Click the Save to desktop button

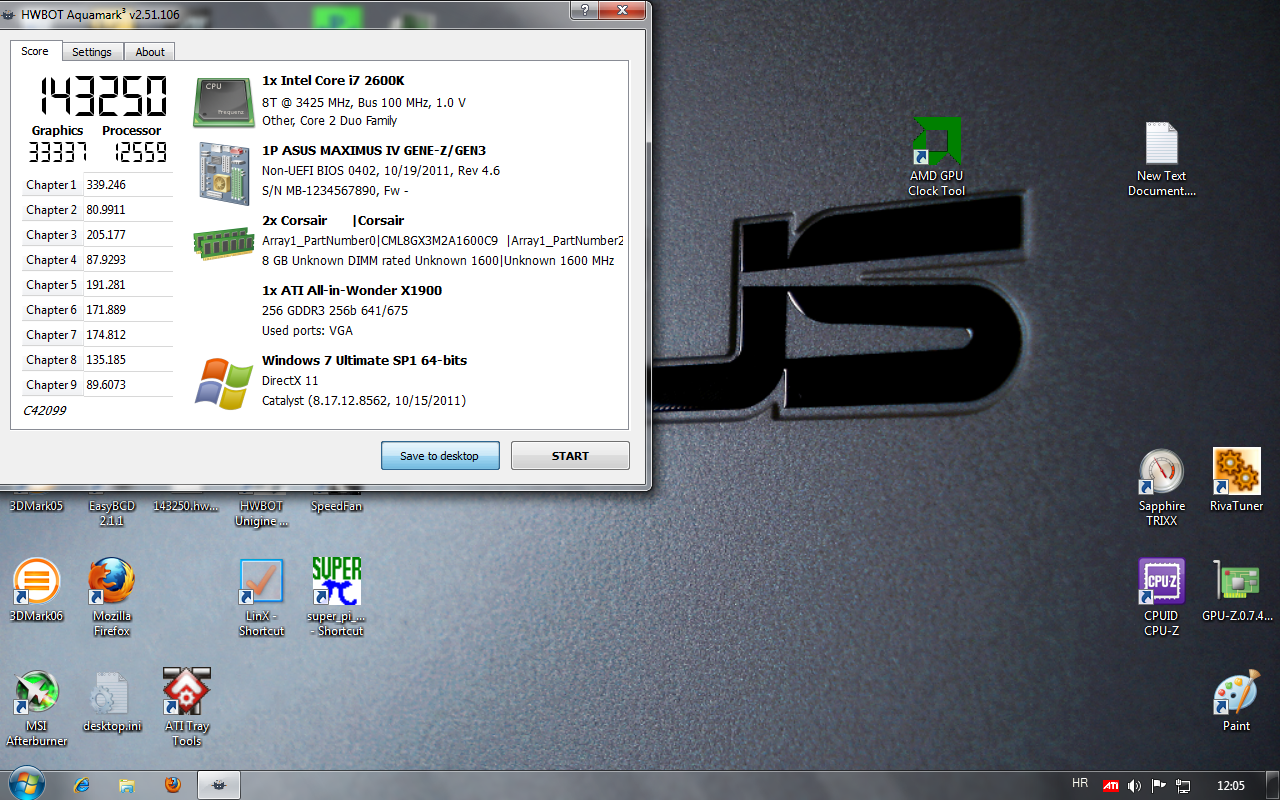(x=440, y=456)
